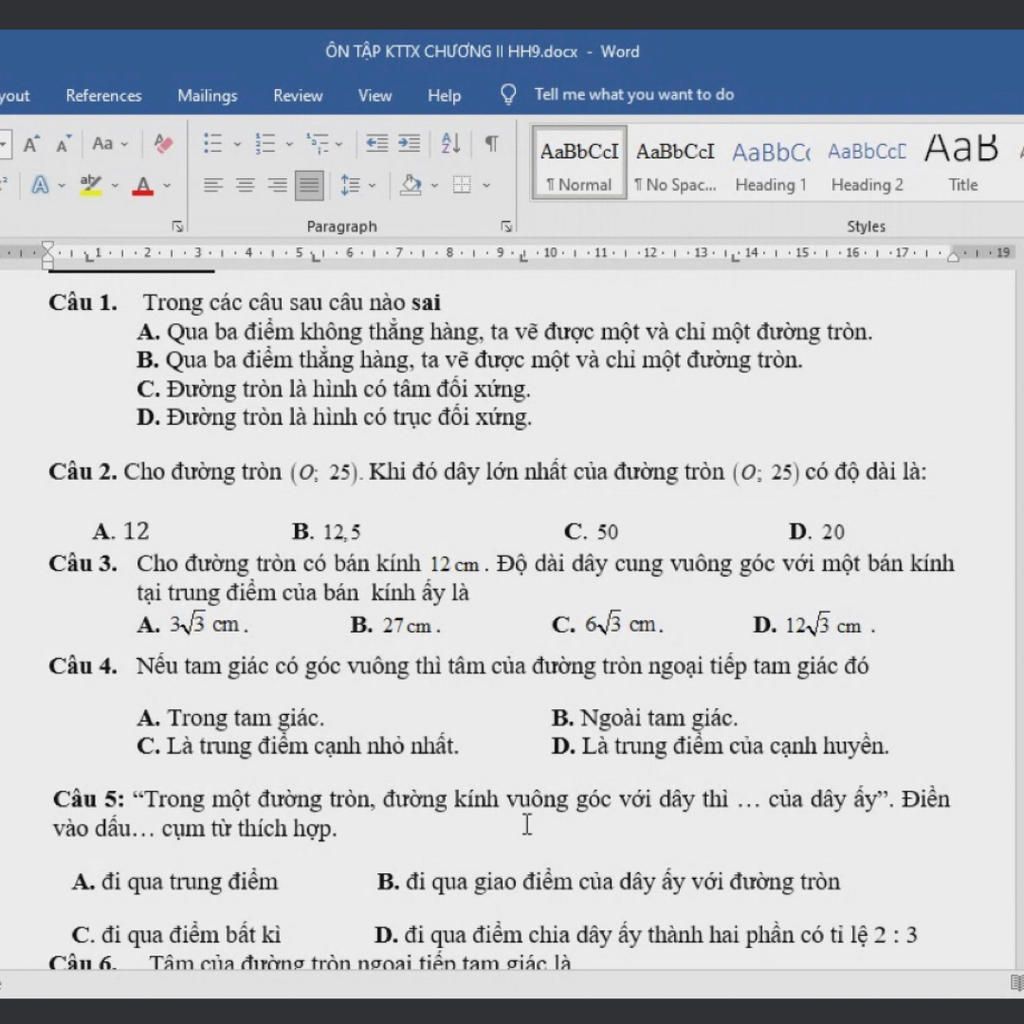The image size is (1024, 1024).
Task: Apply the Heading 1 style
Action: pyautogui.click(x=771, y=163)
